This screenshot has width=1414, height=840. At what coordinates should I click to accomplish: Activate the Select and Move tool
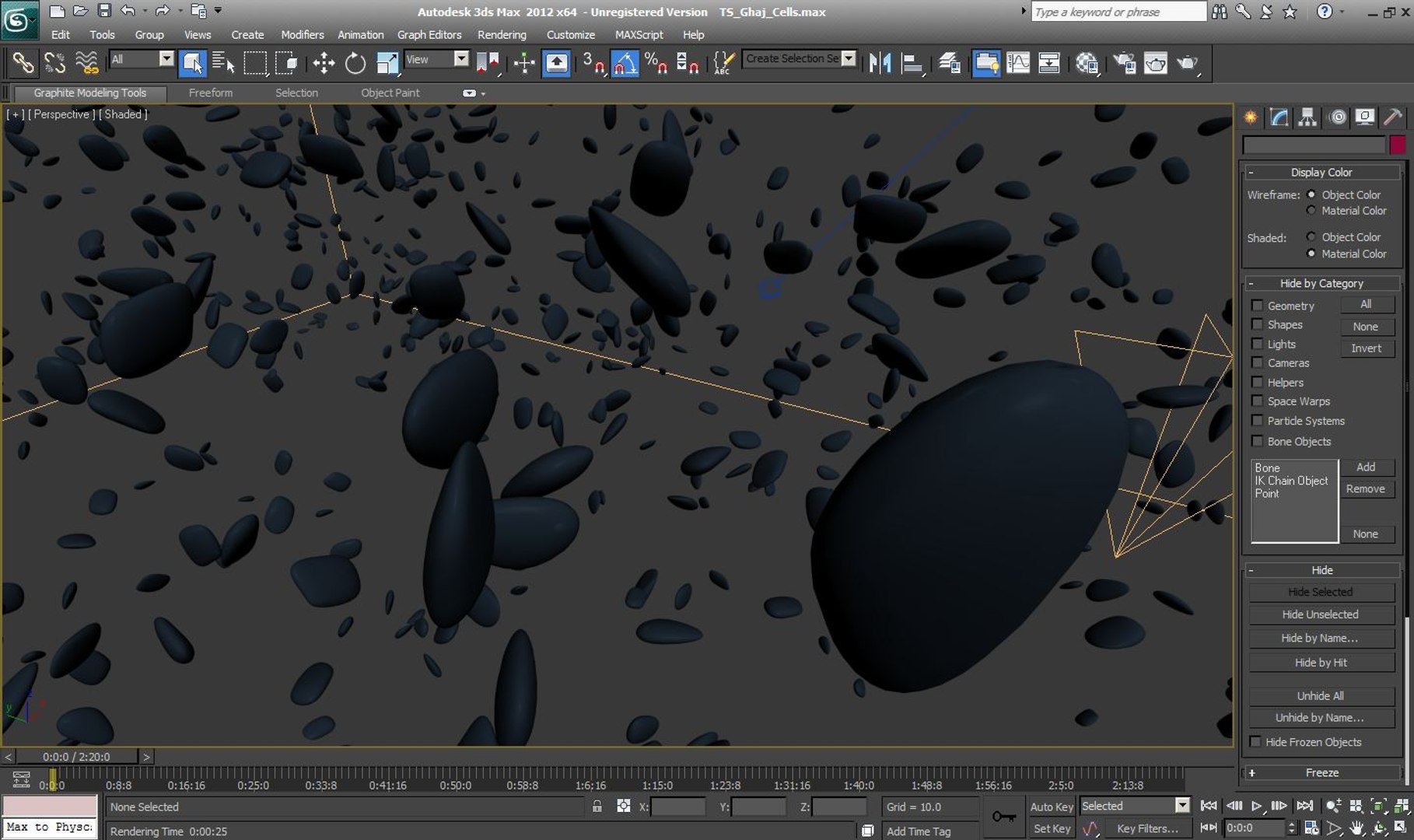[x=324, y=63]
